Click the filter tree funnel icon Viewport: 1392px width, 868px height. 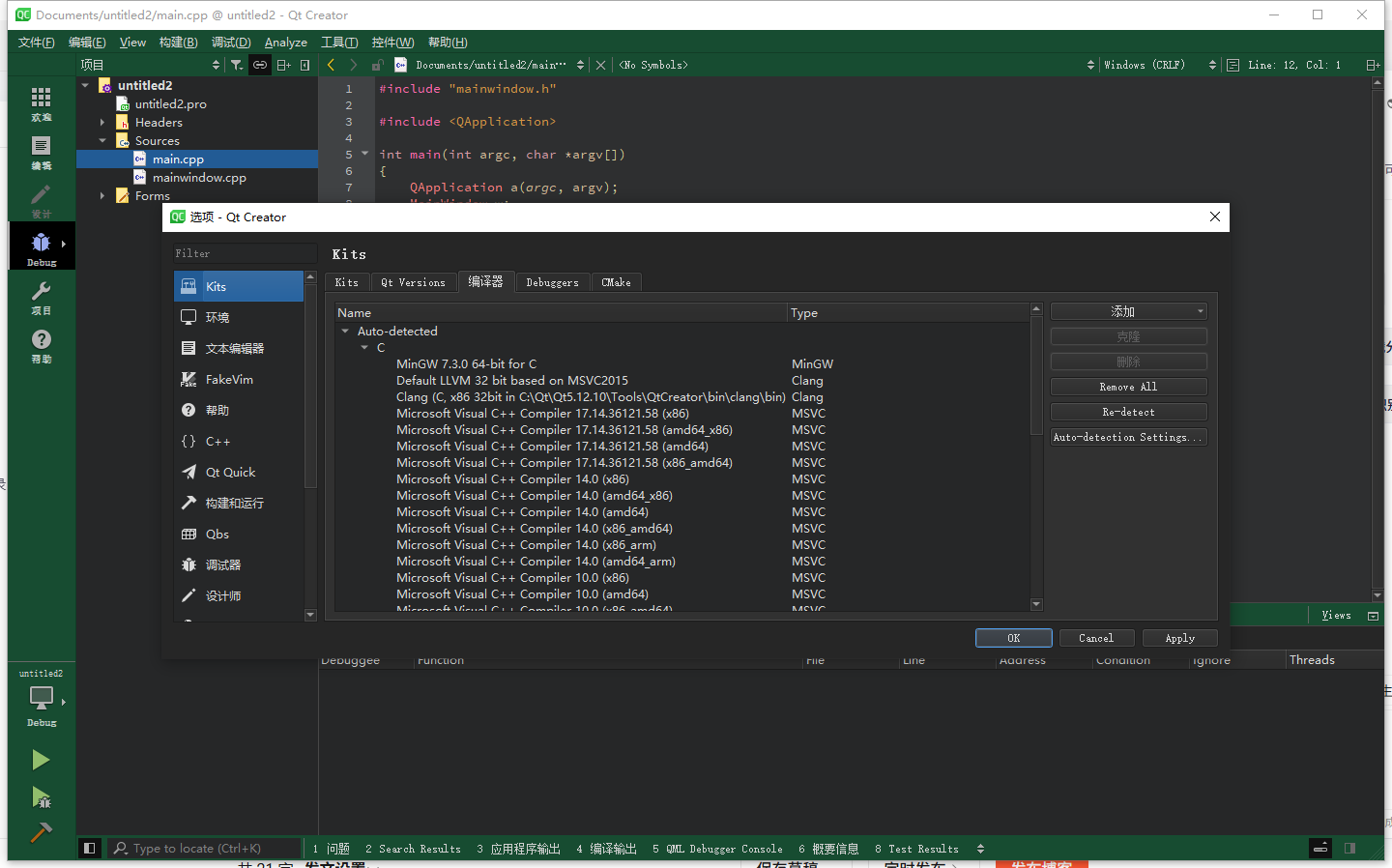[237, 65]
